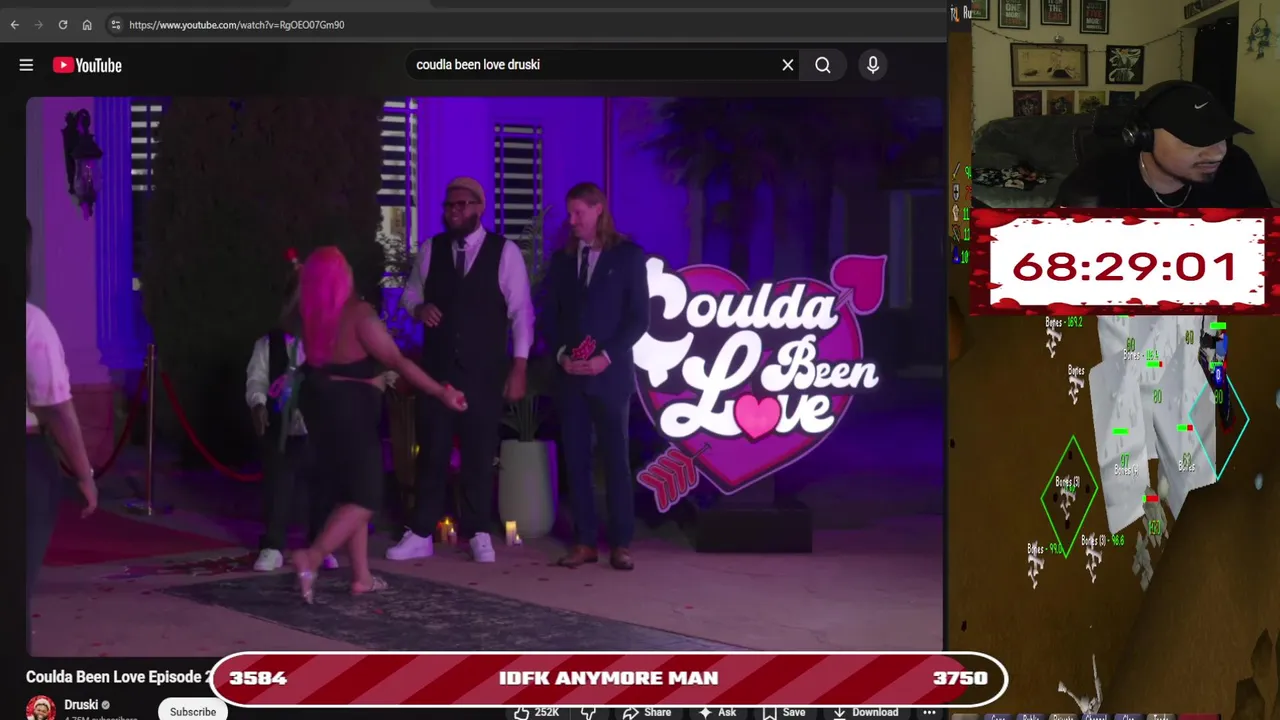
Task: Download the video
Action: (x=866, y=712)
